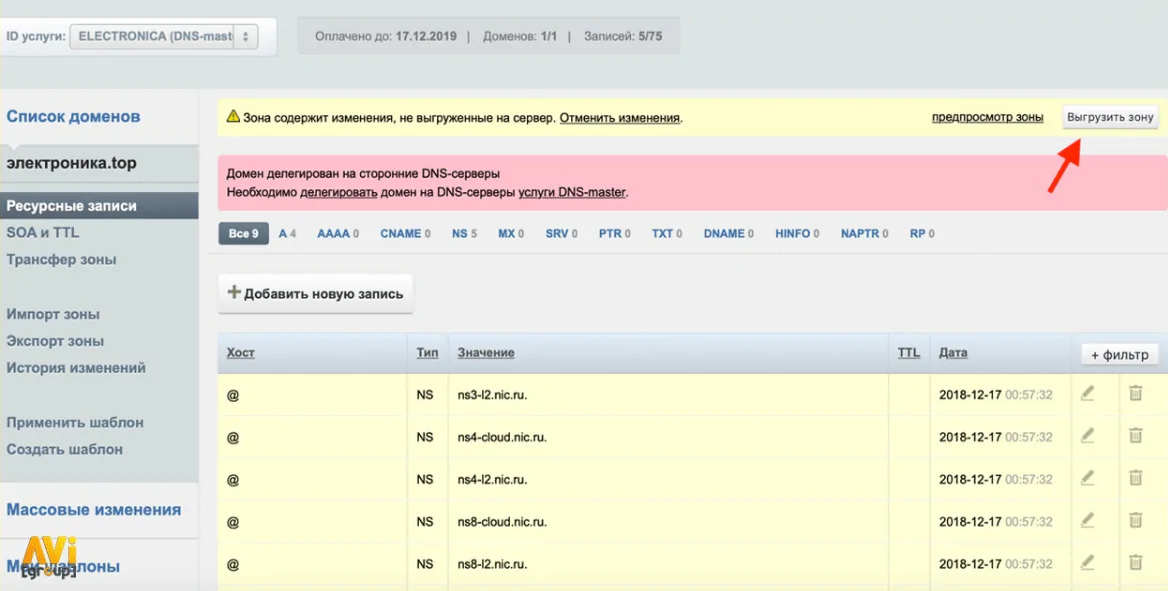Open Импорт зоны in the sidebar
This screenshot has height=591, width=1168.
pyautogui.click(x=53, y=314)
